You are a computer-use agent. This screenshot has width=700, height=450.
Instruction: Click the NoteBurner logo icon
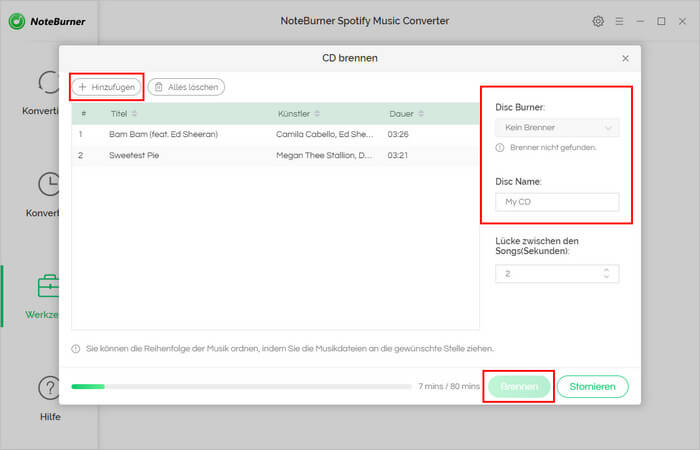click(17, 21)
